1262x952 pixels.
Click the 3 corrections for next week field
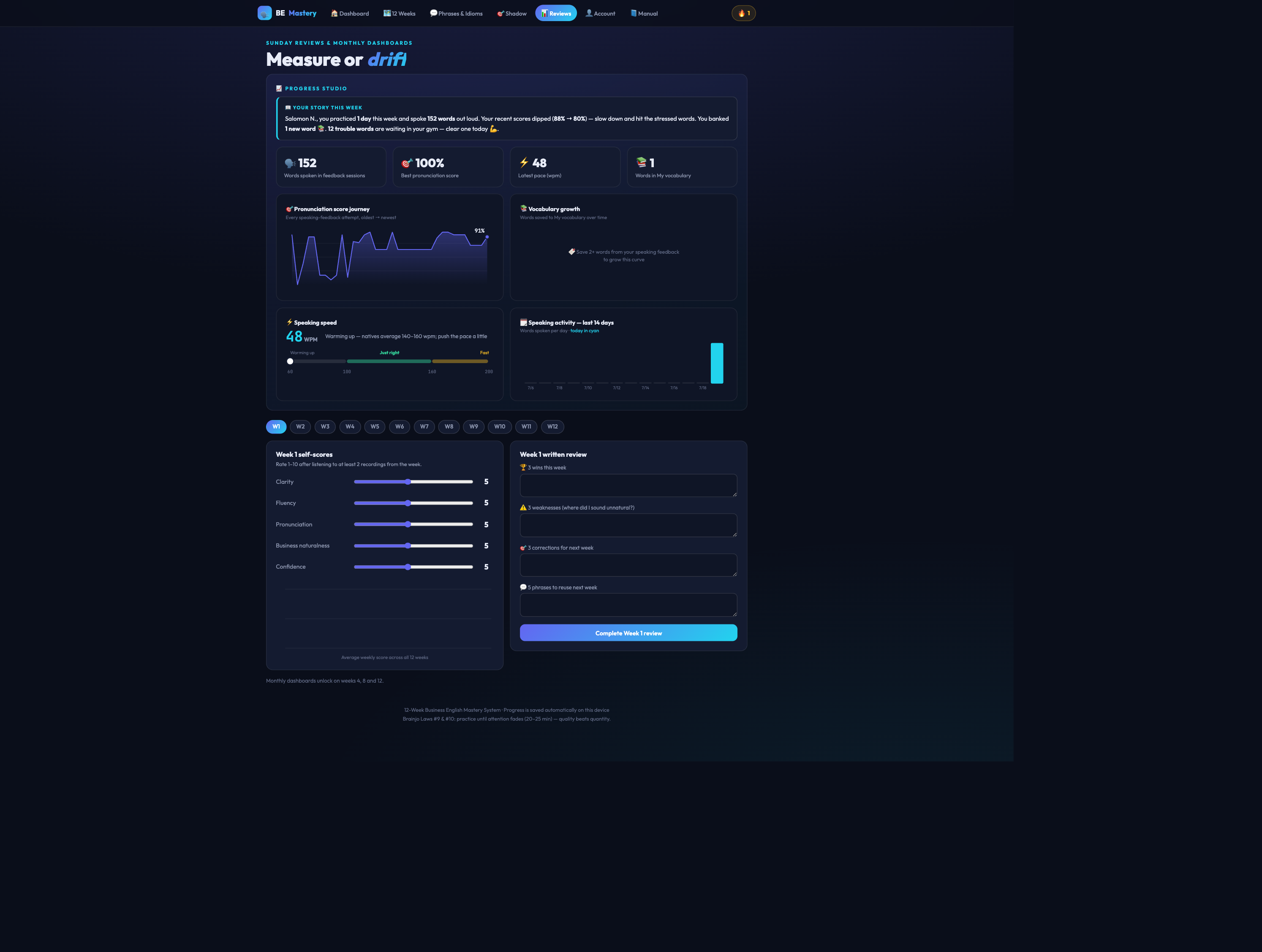tap(628, 565)
